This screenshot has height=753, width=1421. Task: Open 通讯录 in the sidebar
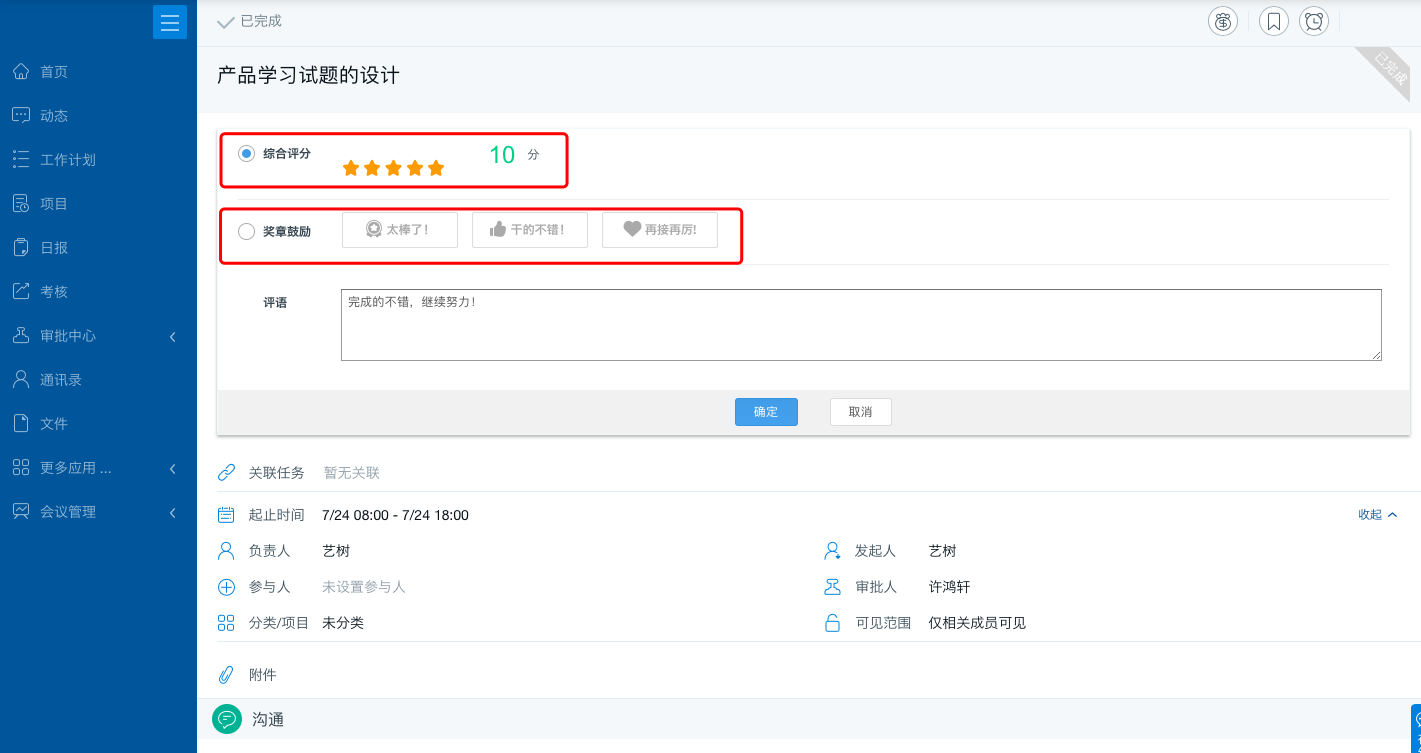pos(61,380)
